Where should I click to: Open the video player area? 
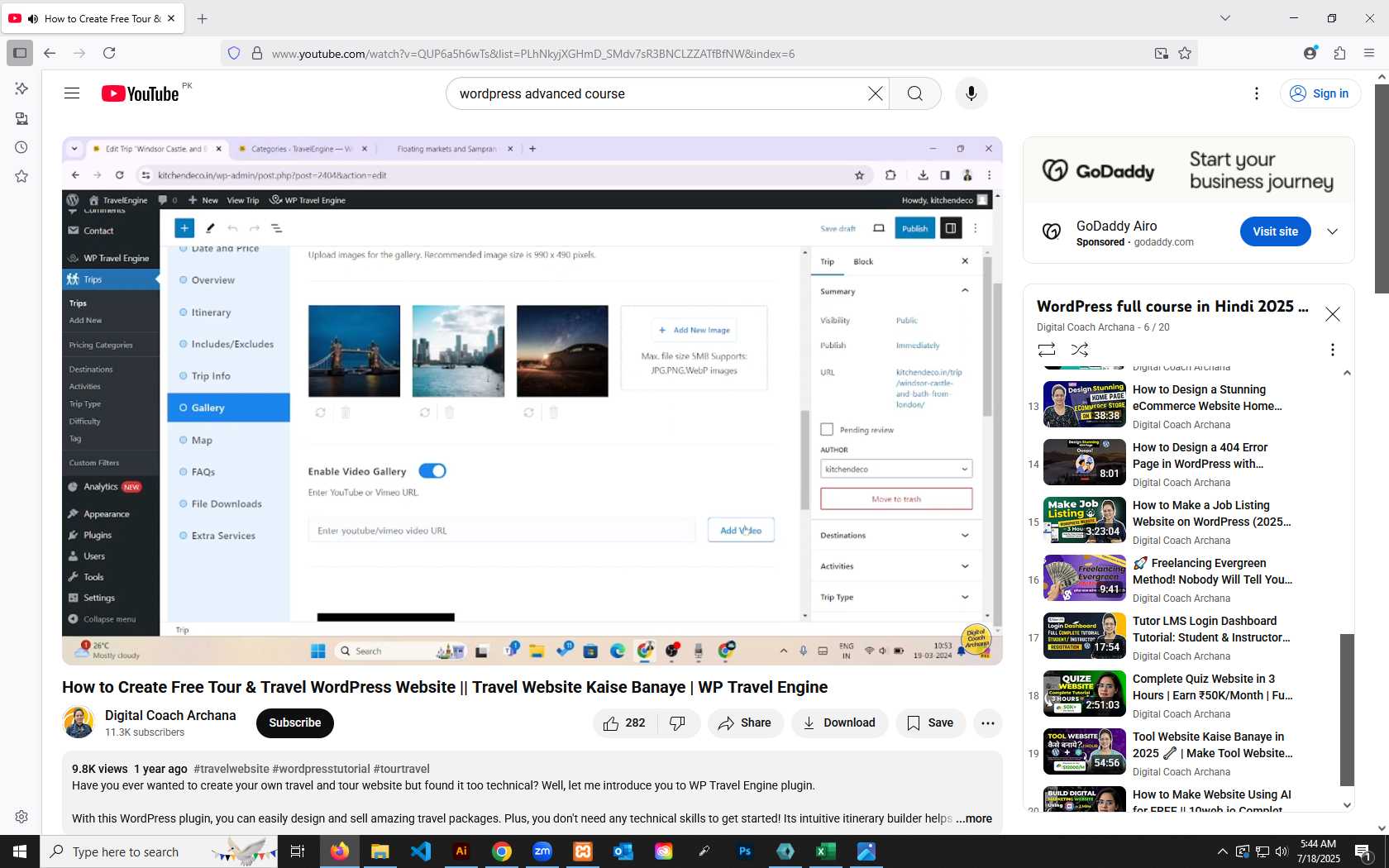point(532,401)
